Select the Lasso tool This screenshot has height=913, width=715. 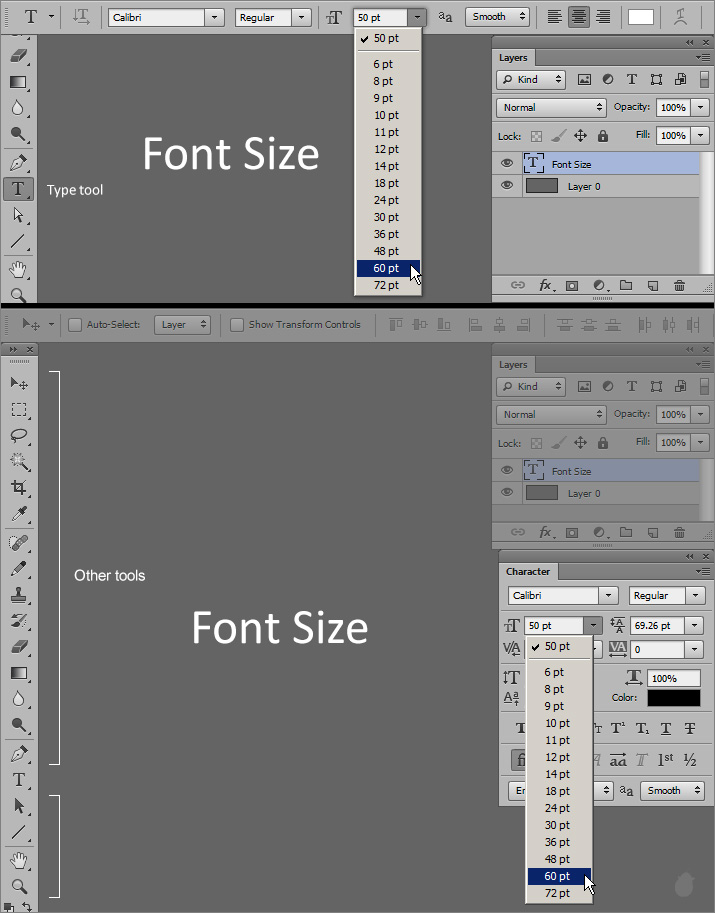click(x=18, y=436)
